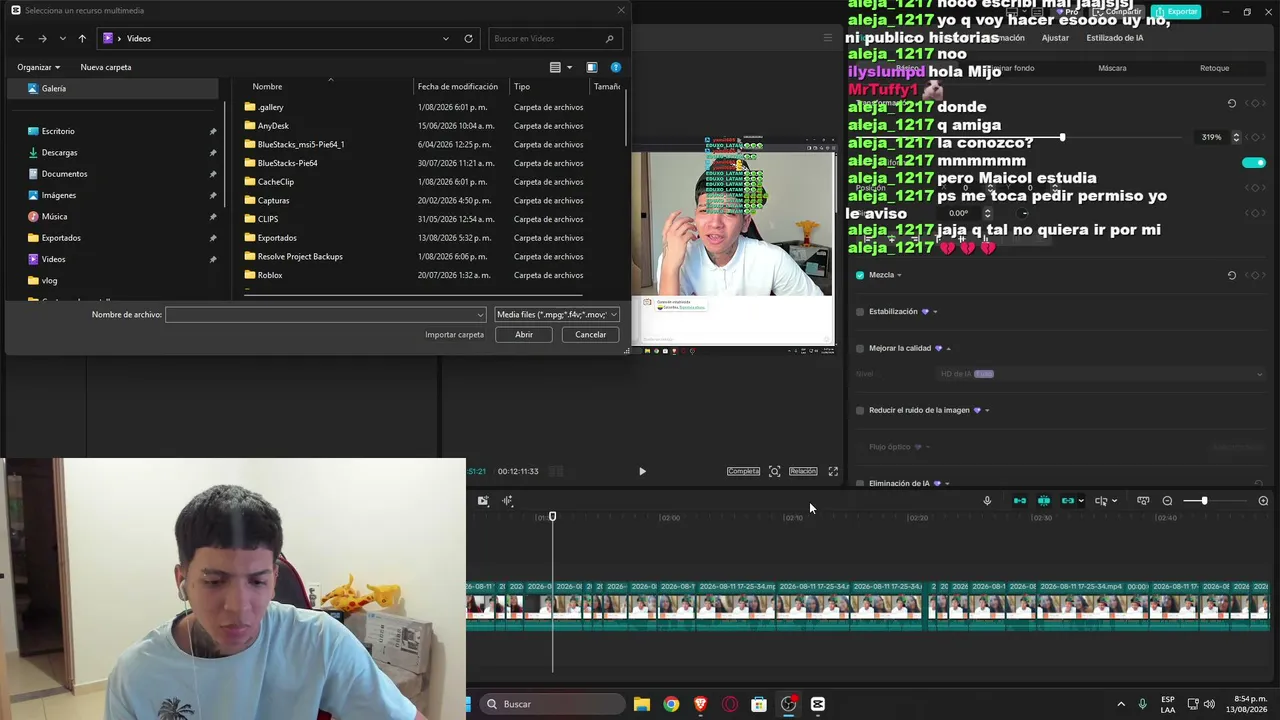Click the Abrir button
This screenshot has width=1280, height=720.
524,334
